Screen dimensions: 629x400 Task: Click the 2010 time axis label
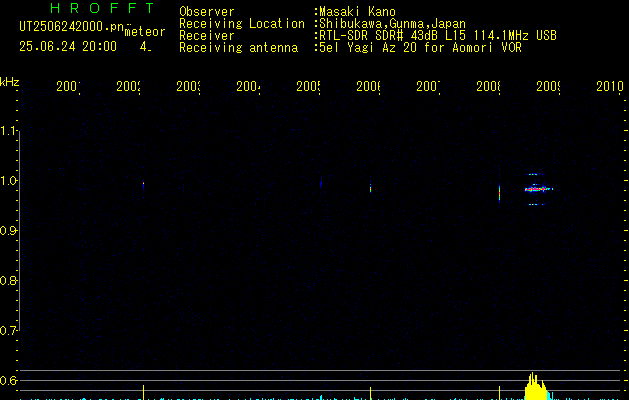pyautogui.click(x=610, y=86)
